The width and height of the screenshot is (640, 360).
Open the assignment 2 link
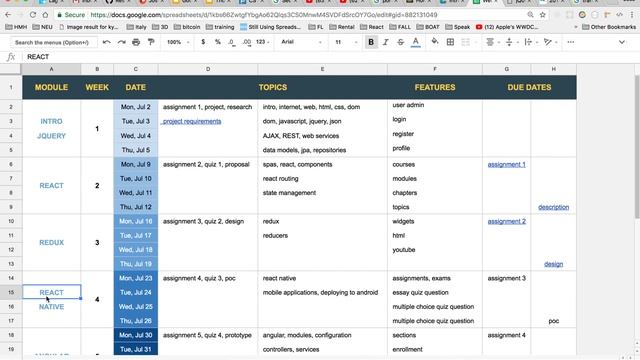click(507, 221)
